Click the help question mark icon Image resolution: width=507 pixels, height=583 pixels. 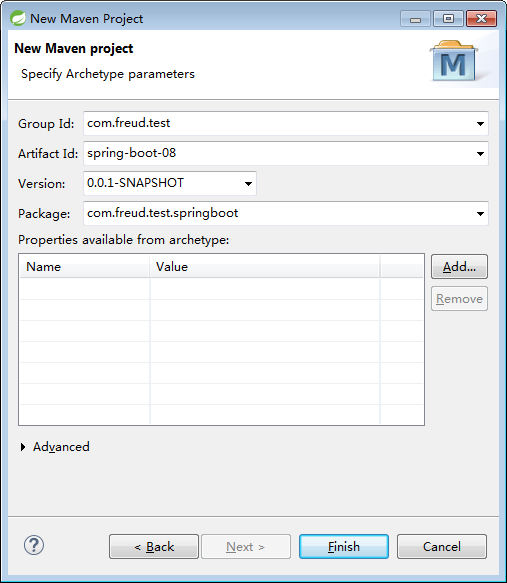34,545
